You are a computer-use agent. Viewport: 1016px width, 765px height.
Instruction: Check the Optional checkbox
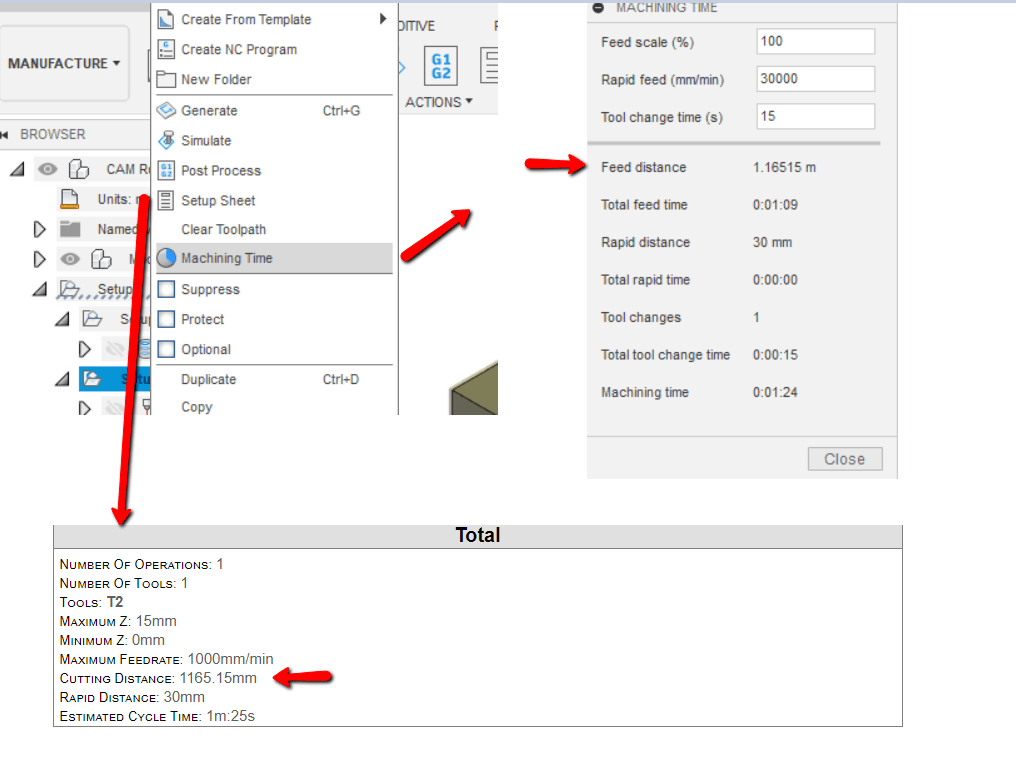tap(165, 349)
